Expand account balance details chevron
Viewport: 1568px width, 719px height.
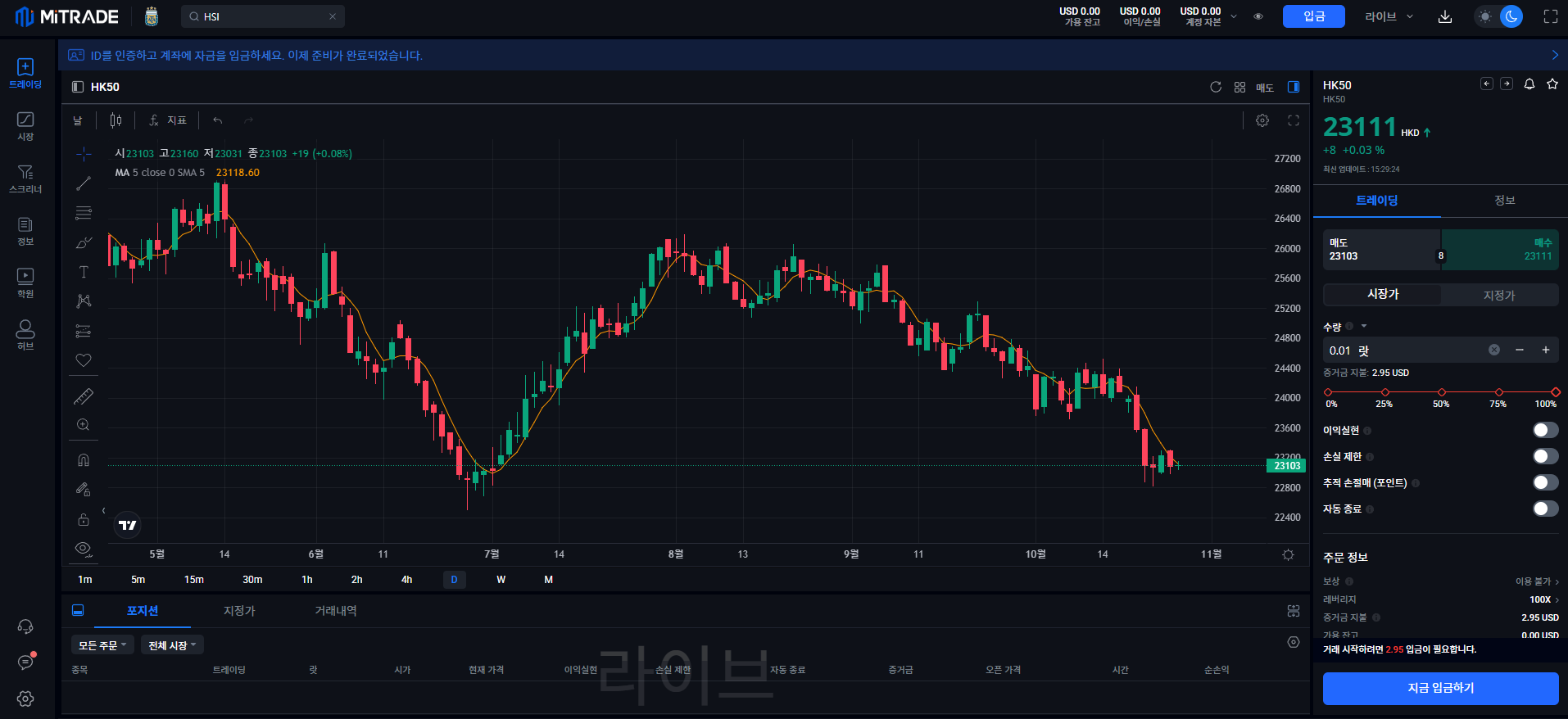pos(1234,16)
